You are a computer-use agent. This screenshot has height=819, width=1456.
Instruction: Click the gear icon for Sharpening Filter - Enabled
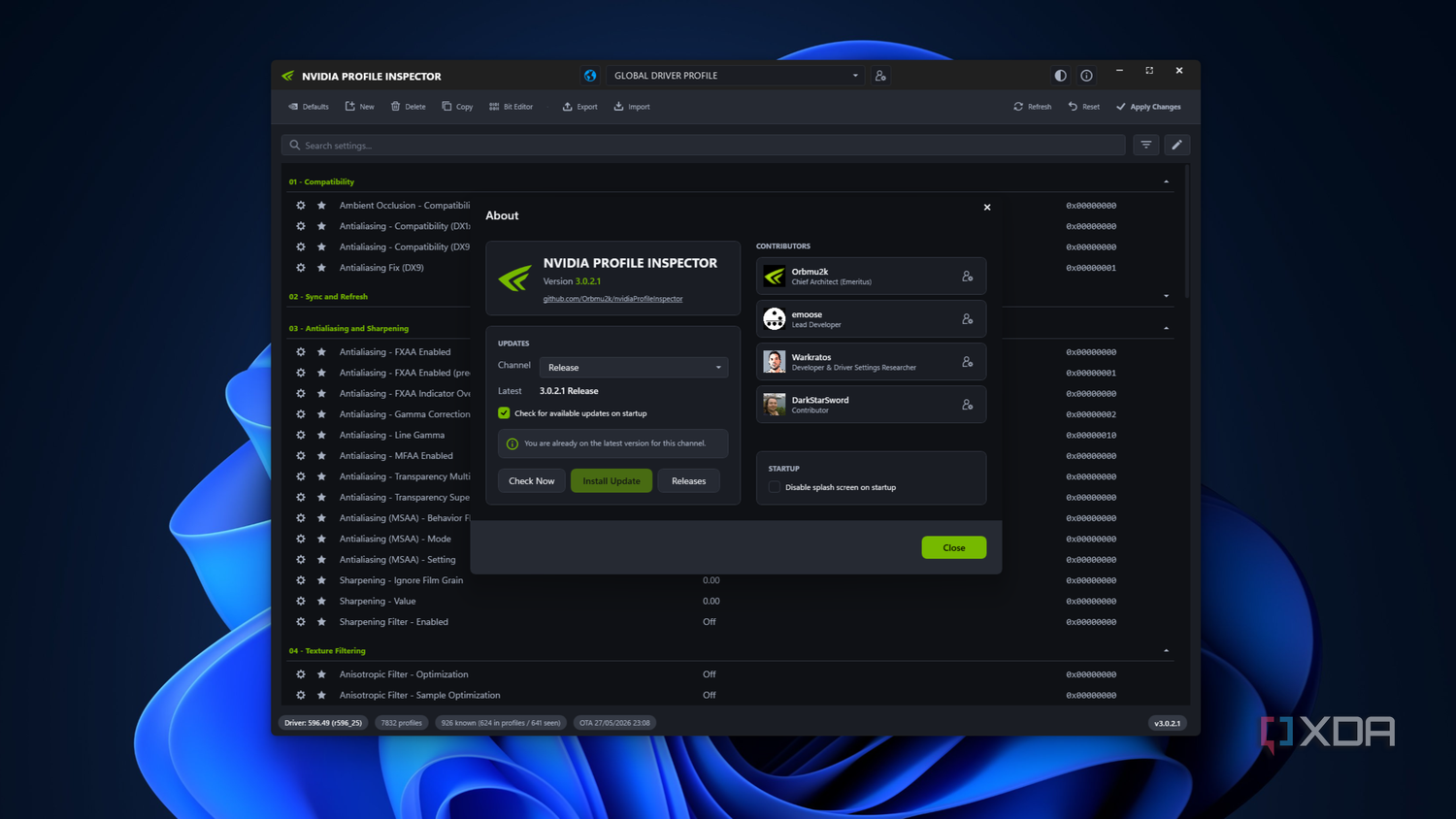(301, 622)
